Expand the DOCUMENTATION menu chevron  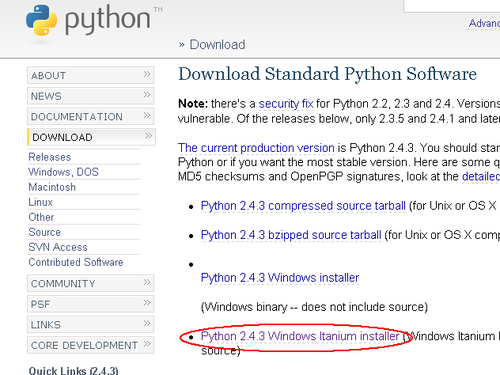[147, 115]
